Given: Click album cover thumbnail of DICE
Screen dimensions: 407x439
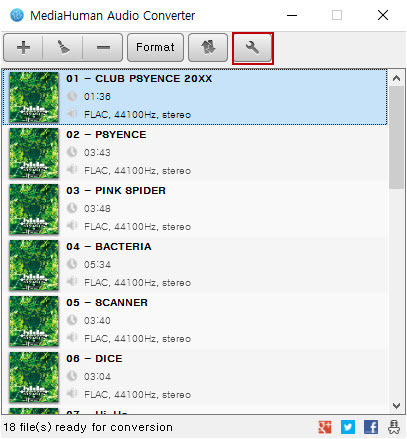Looking at the screenshot, I should coord(34,377).
